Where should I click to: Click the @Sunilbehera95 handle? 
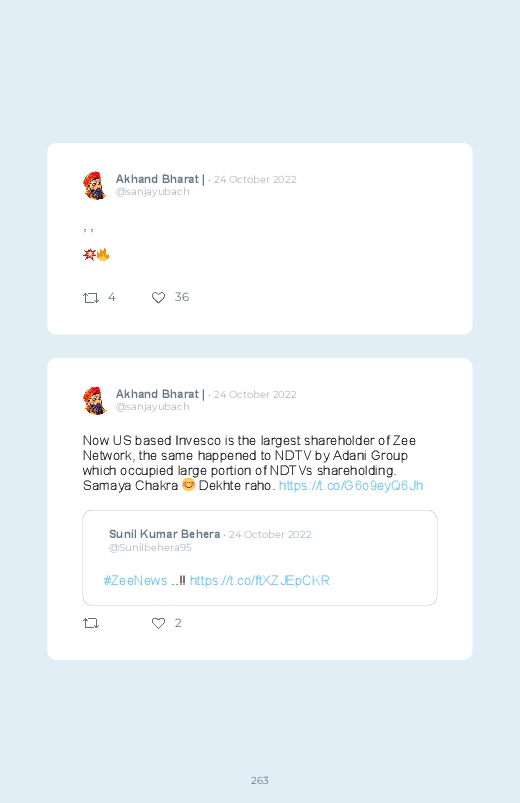pyautogui.click(x=150, y=548)
